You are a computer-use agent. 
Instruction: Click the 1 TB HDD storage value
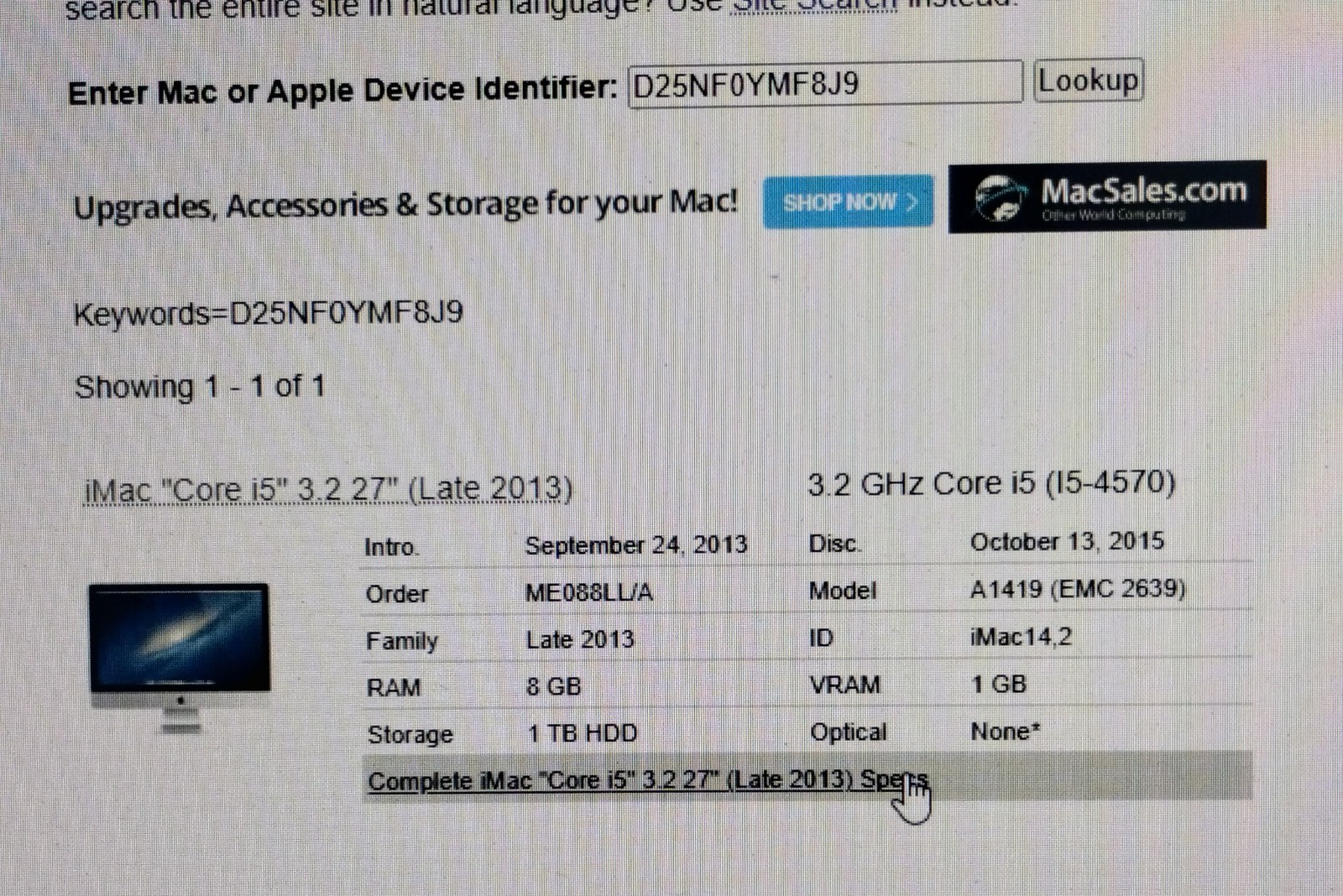(x=583, y=733)
